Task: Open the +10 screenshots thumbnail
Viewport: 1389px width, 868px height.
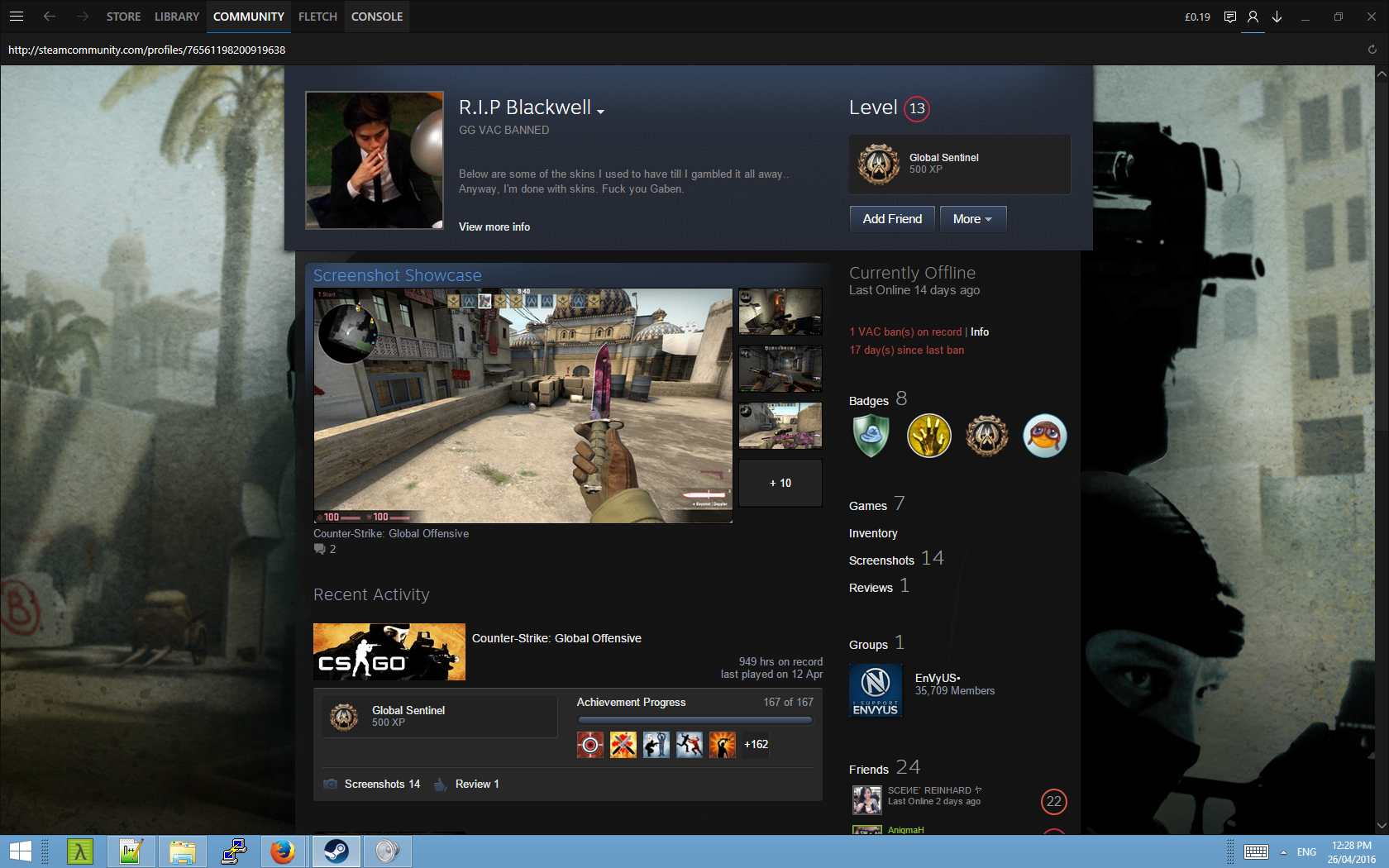Action: pos(780,483)
